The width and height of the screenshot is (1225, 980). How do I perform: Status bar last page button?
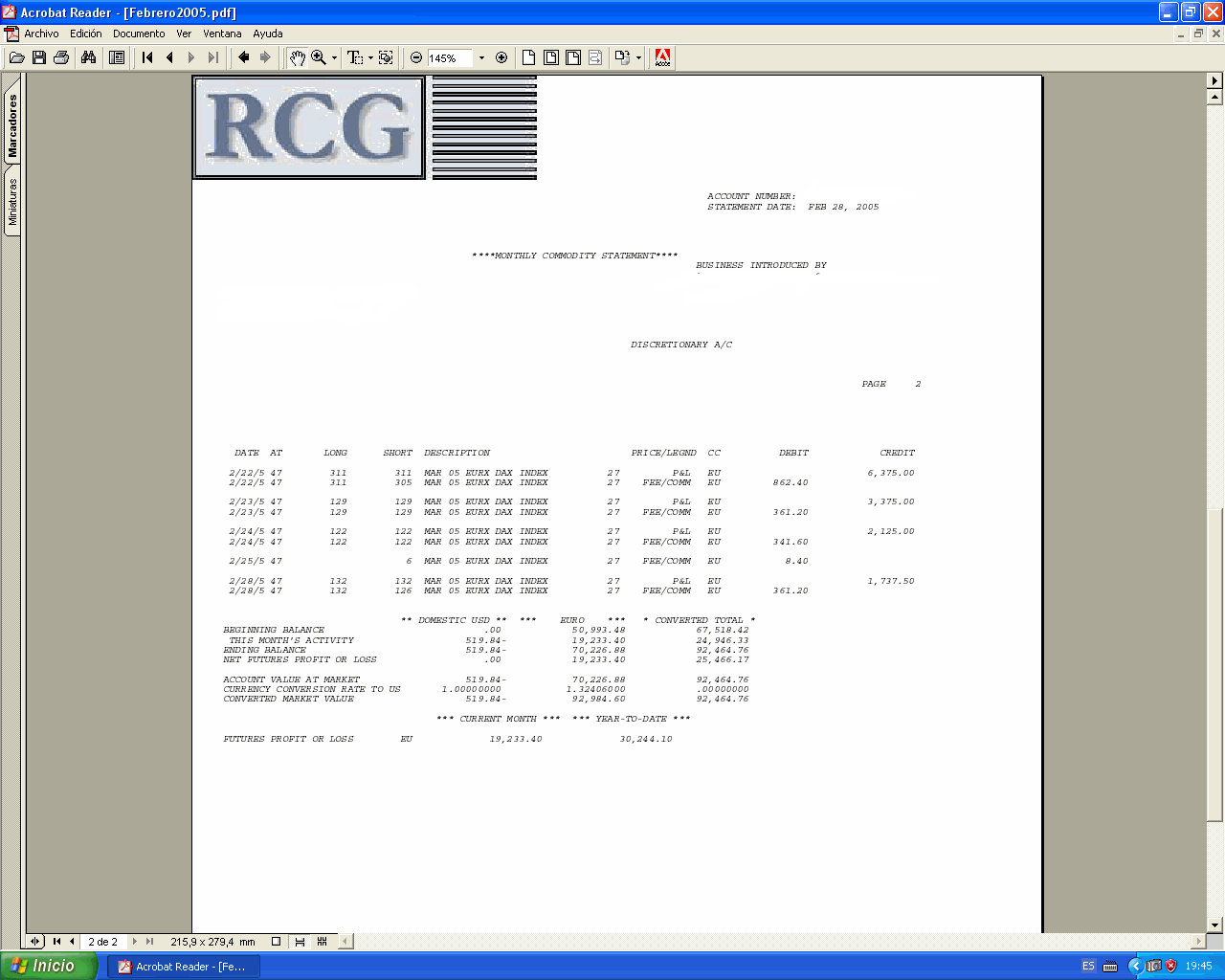[149, 942]
